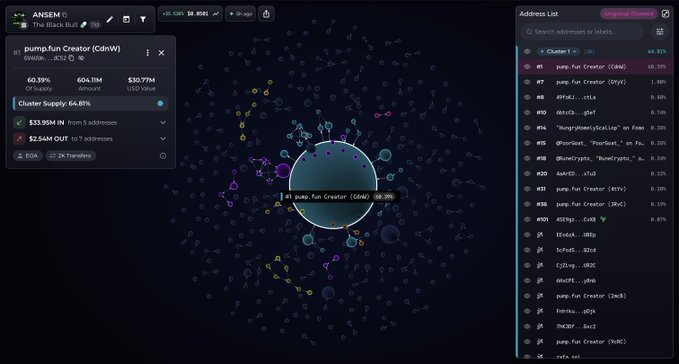Click contract icon beside EEoézA...UBEp
The width and height of the screenshot is (679, 364).
click(x=540, y=235)
